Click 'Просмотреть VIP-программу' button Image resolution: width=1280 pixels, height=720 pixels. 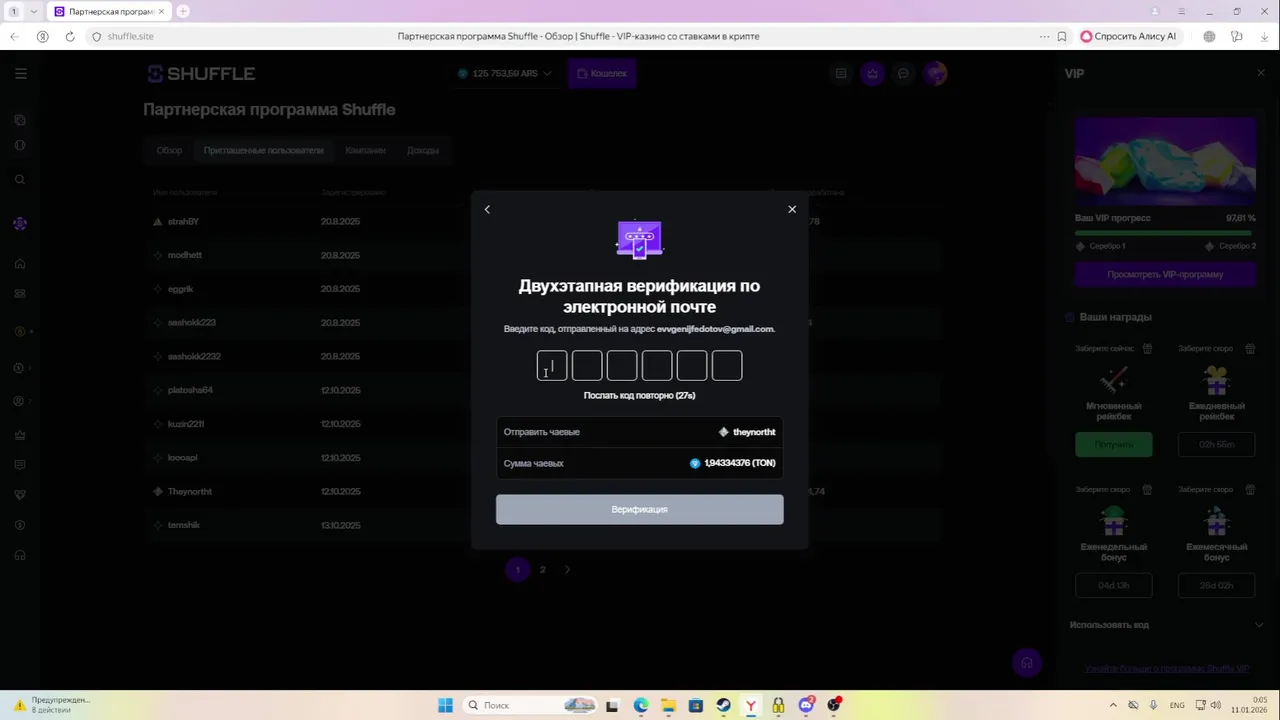coord(1165,274)
